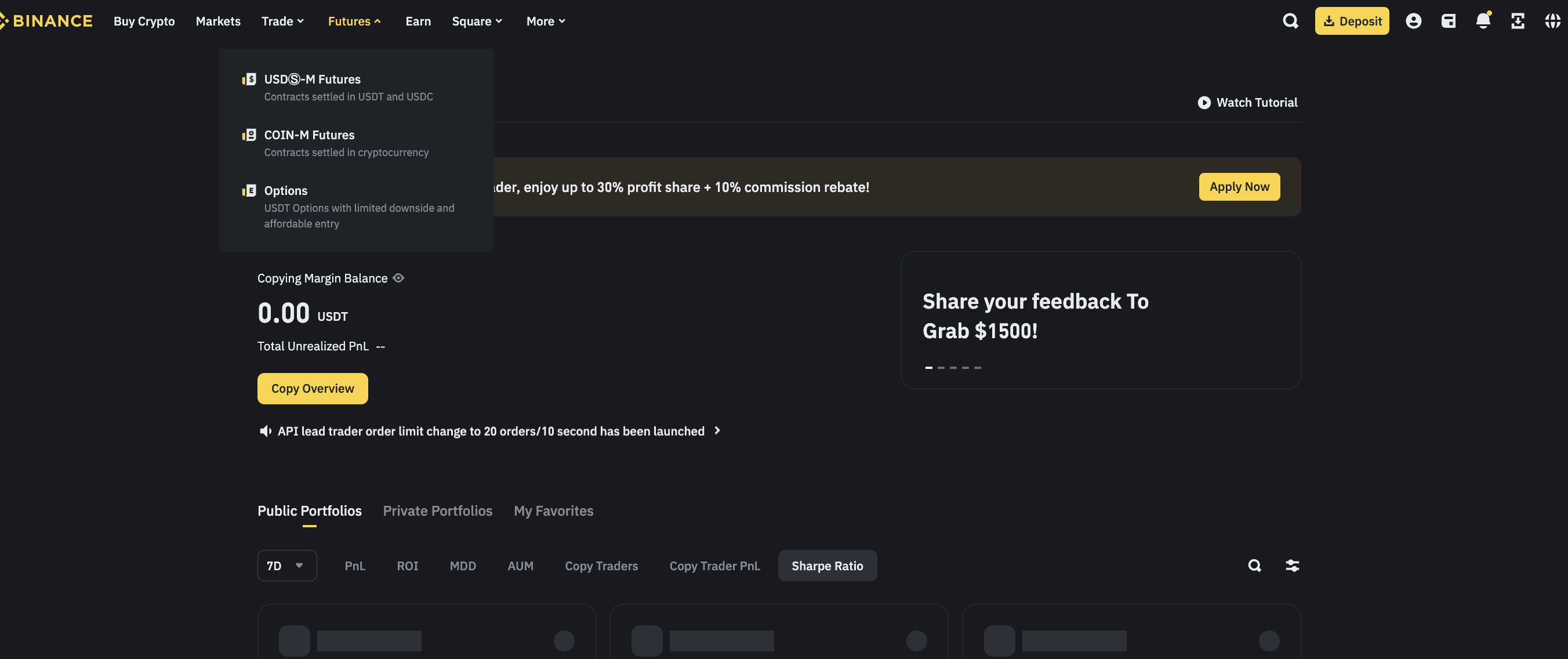
Task: Open the user profile account icon
Action: tap(1413, 21)
